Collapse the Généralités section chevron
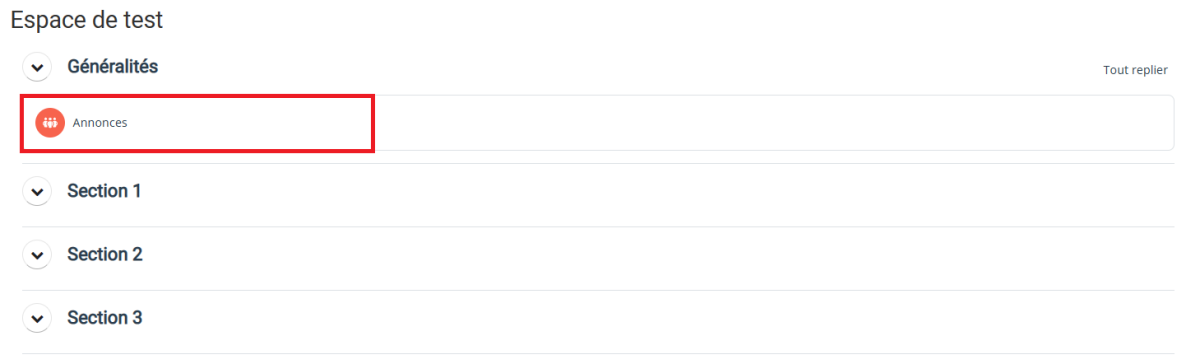This screenshot has height=364, width=1200. [37, 67]
